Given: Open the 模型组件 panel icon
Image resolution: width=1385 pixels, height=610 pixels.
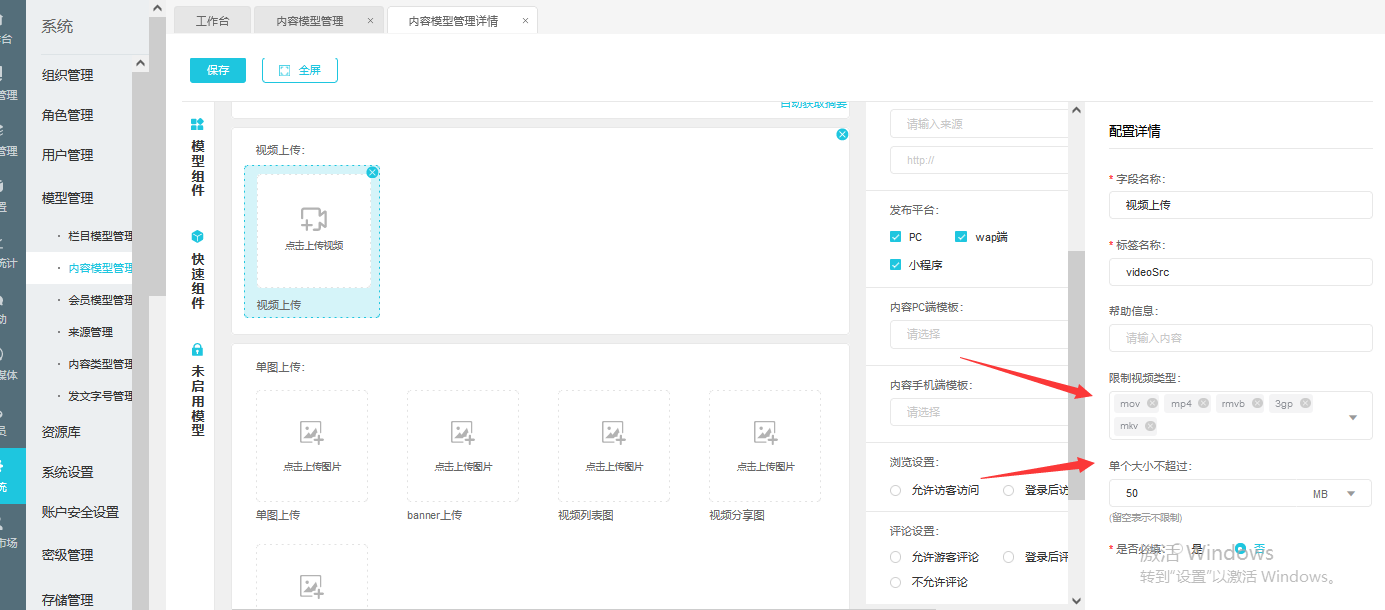Looking at the screenshot, I should (197, 125).
